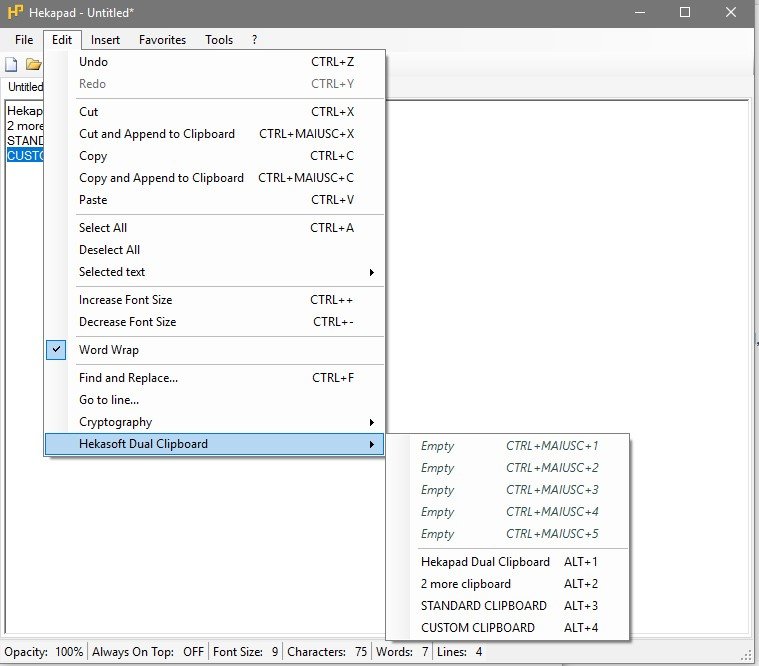Open the Favorites menu
This screenshot has width=759, height=666.
pyautogui.click(x=162, y=40)
